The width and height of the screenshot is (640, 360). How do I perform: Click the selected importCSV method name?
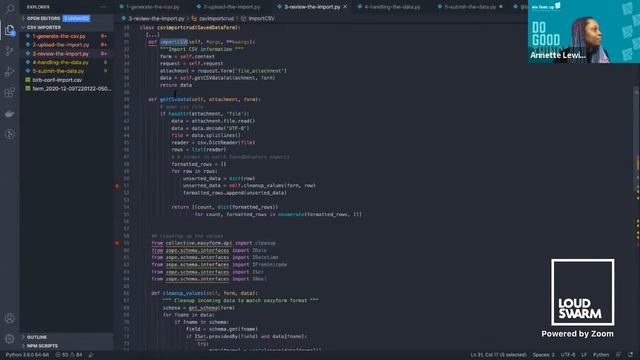click(173, 42)
